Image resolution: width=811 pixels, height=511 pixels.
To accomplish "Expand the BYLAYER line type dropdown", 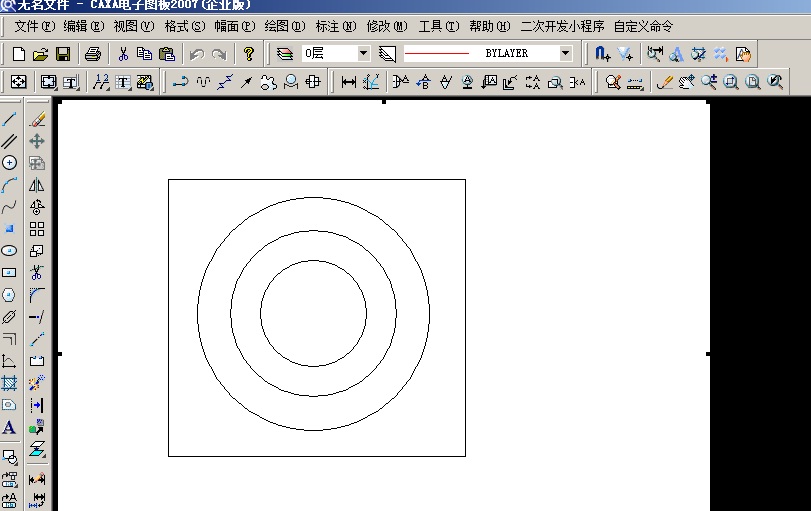I will 565,53.
